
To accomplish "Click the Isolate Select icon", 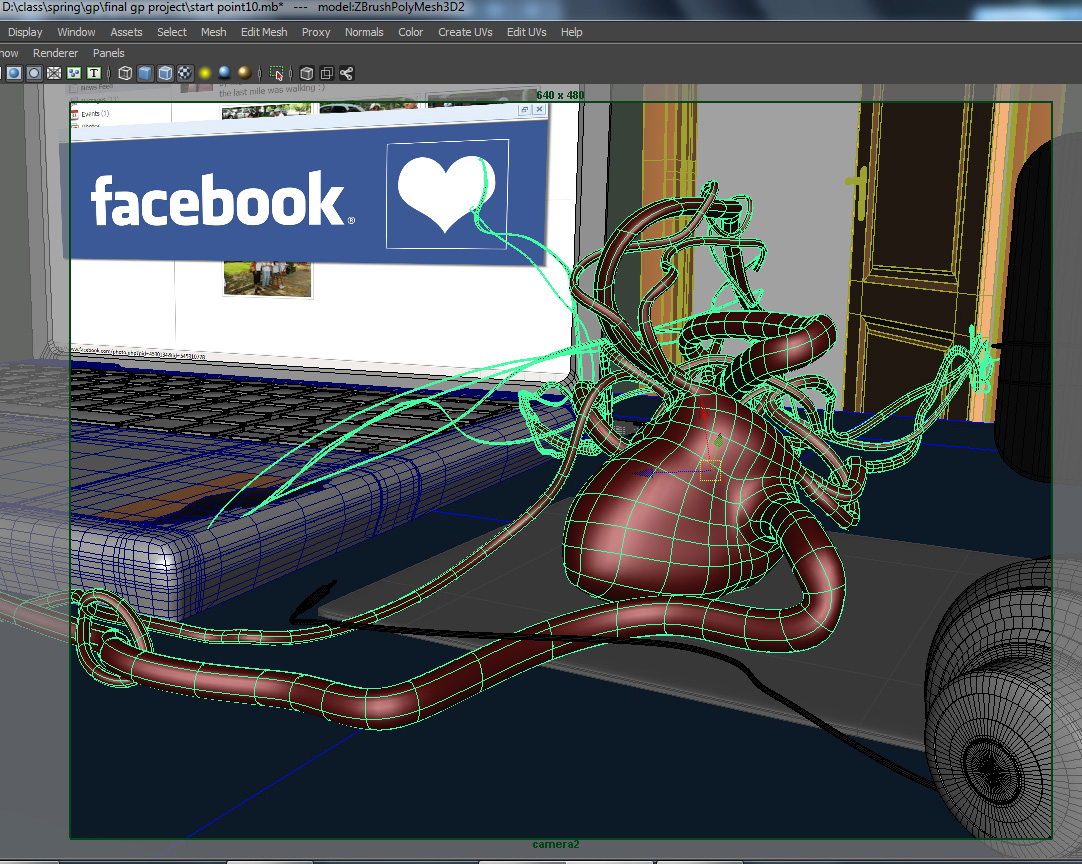I will coord(277,73).
